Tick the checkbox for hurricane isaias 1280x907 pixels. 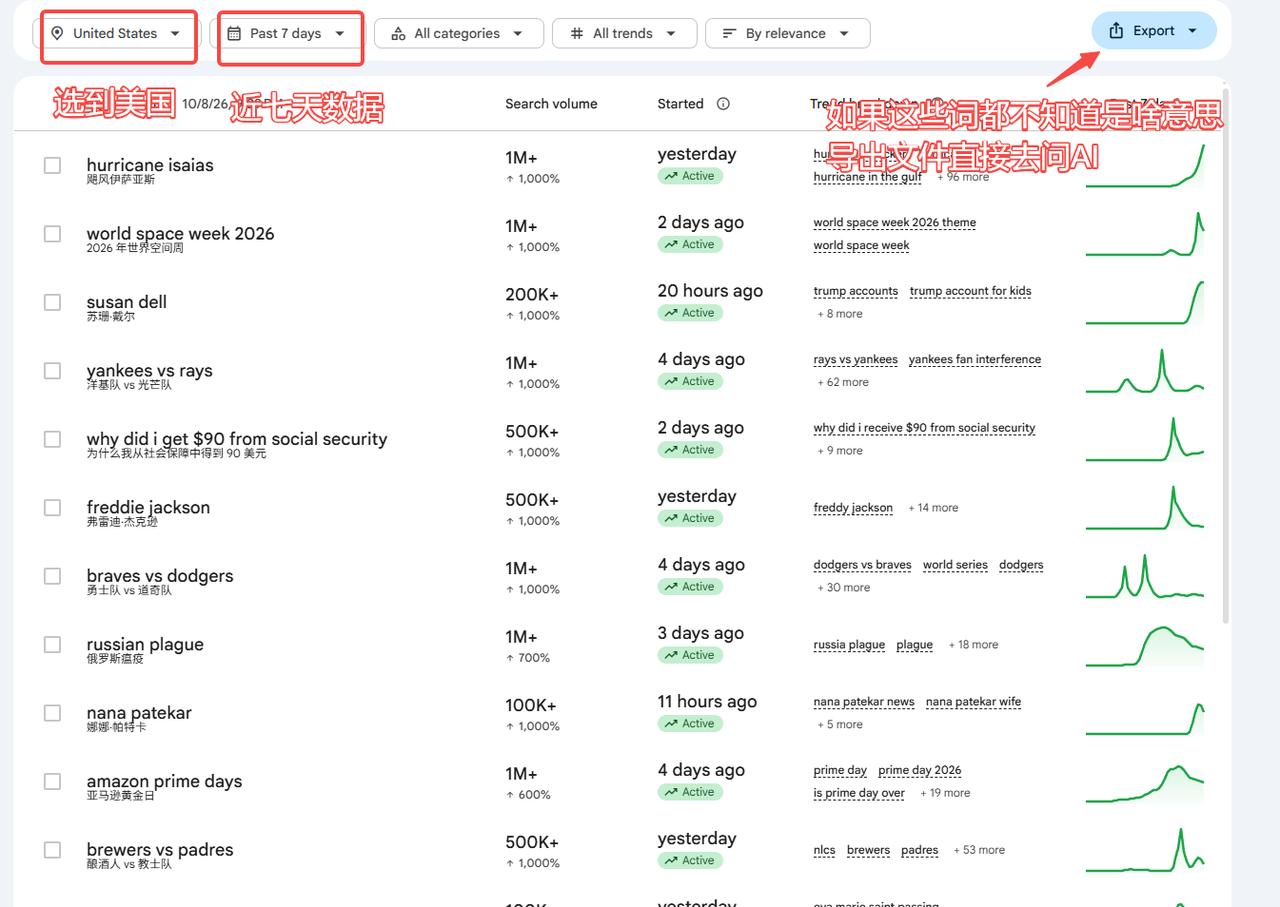point(53,165)
